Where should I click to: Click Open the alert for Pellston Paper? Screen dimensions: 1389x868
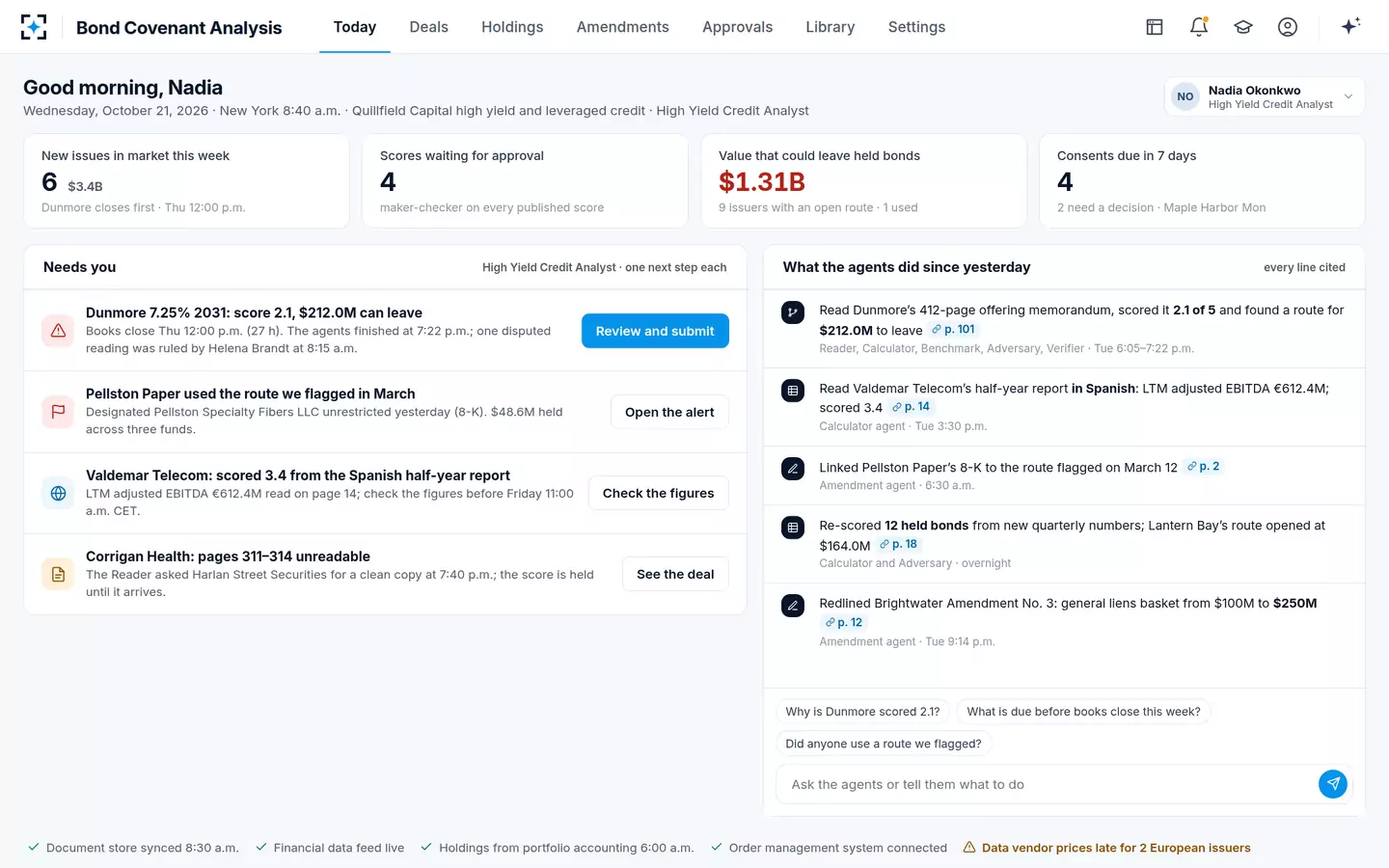click(669, 412)
